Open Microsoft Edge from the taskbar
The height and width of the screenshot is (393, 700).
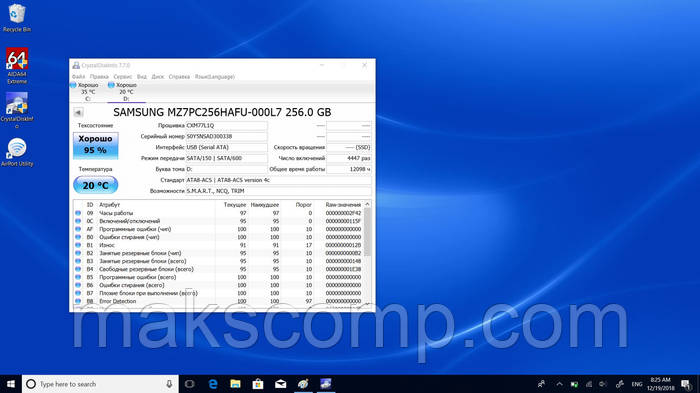coord(213,384)
